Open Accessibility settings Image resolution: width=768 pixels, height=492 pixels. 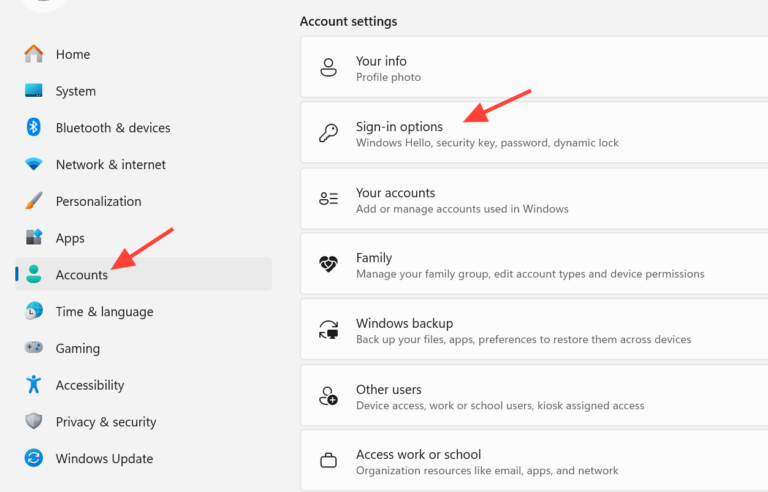(x=144, y=385)
